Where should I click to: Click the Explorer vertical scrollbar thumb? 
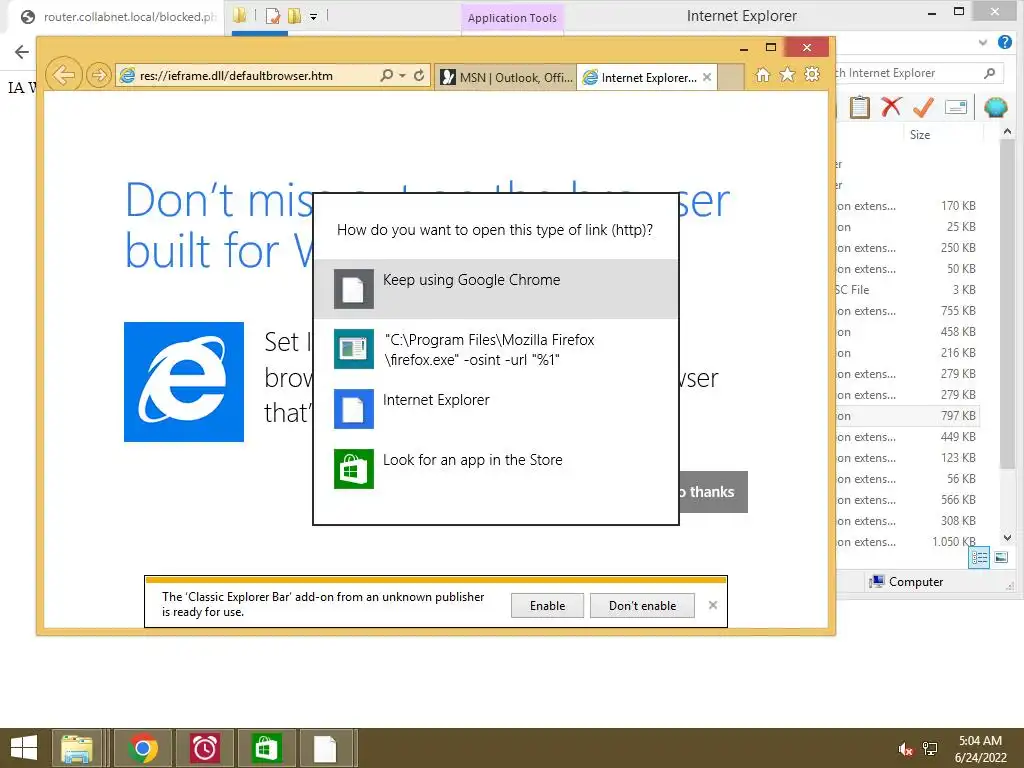coord(1008,304)
